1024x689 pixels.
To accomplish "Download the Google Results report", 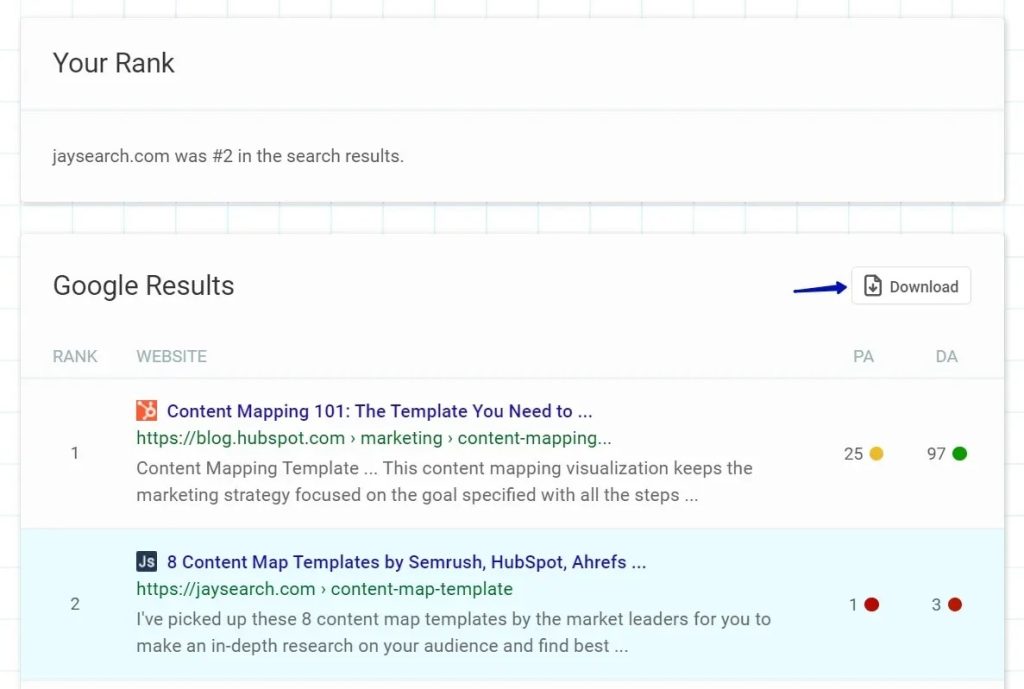I will (911, 286).
